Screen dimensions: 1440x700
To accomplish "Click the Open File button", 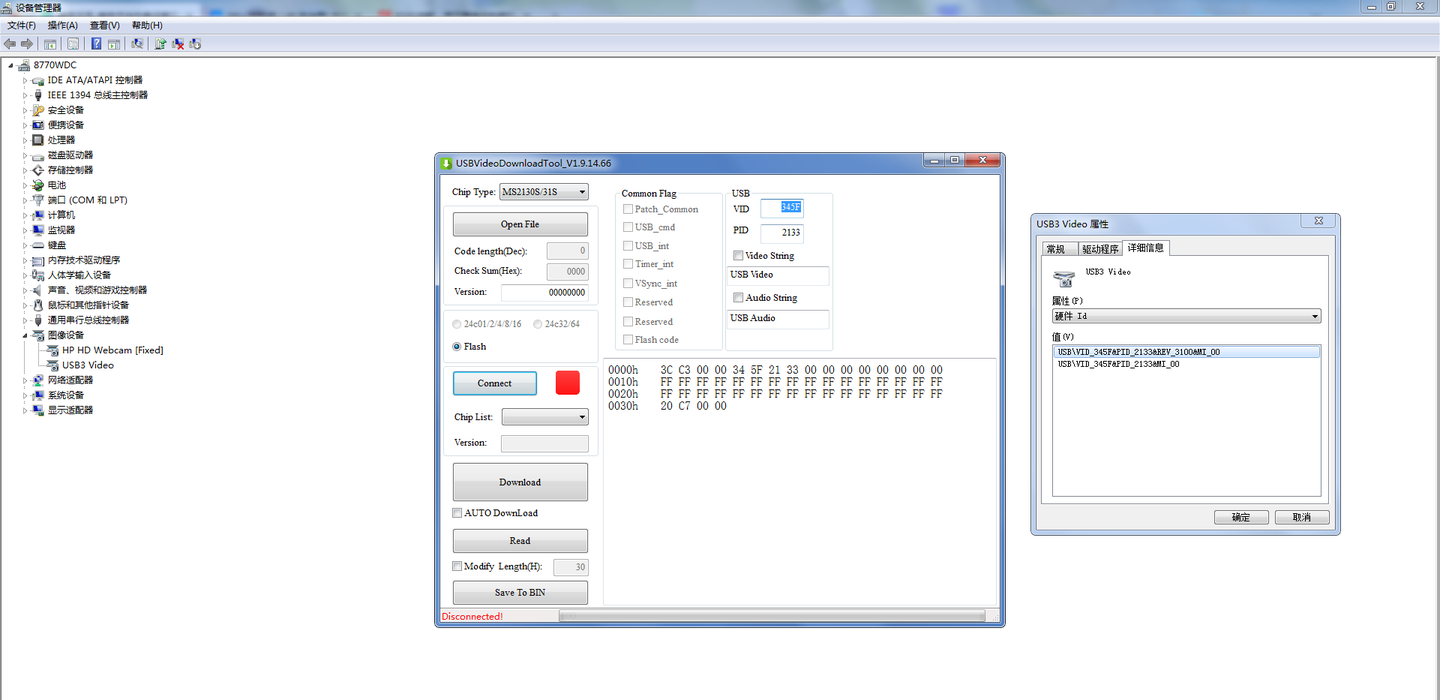I will pos(520,224).
